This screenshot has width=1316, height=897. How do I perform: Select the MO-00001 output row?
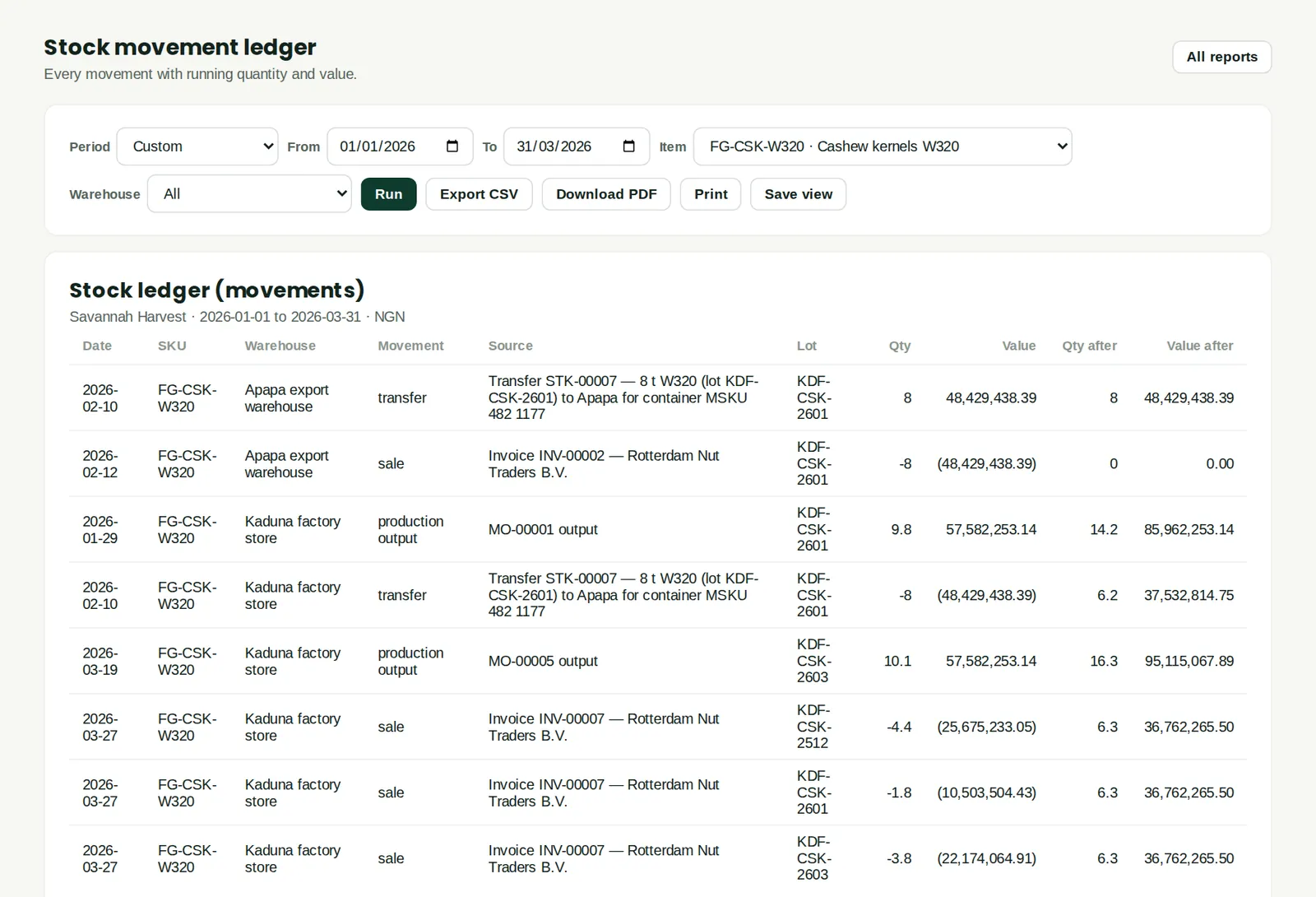[x=658, y=529]
